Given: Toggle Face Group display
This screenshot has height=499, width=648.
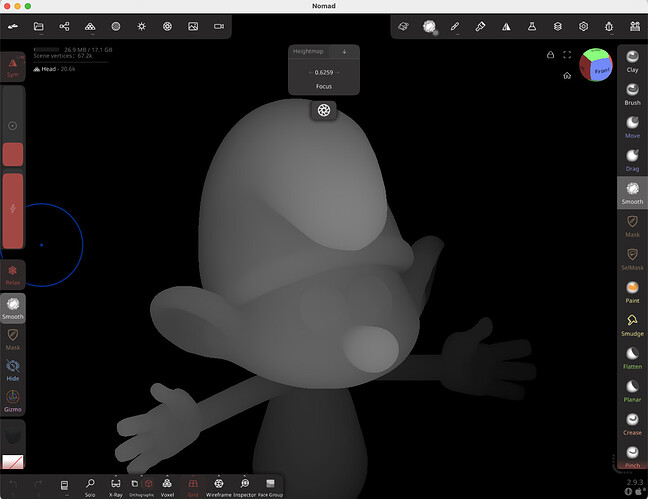Looking at the screenshot, I should [x=270, y=487].
